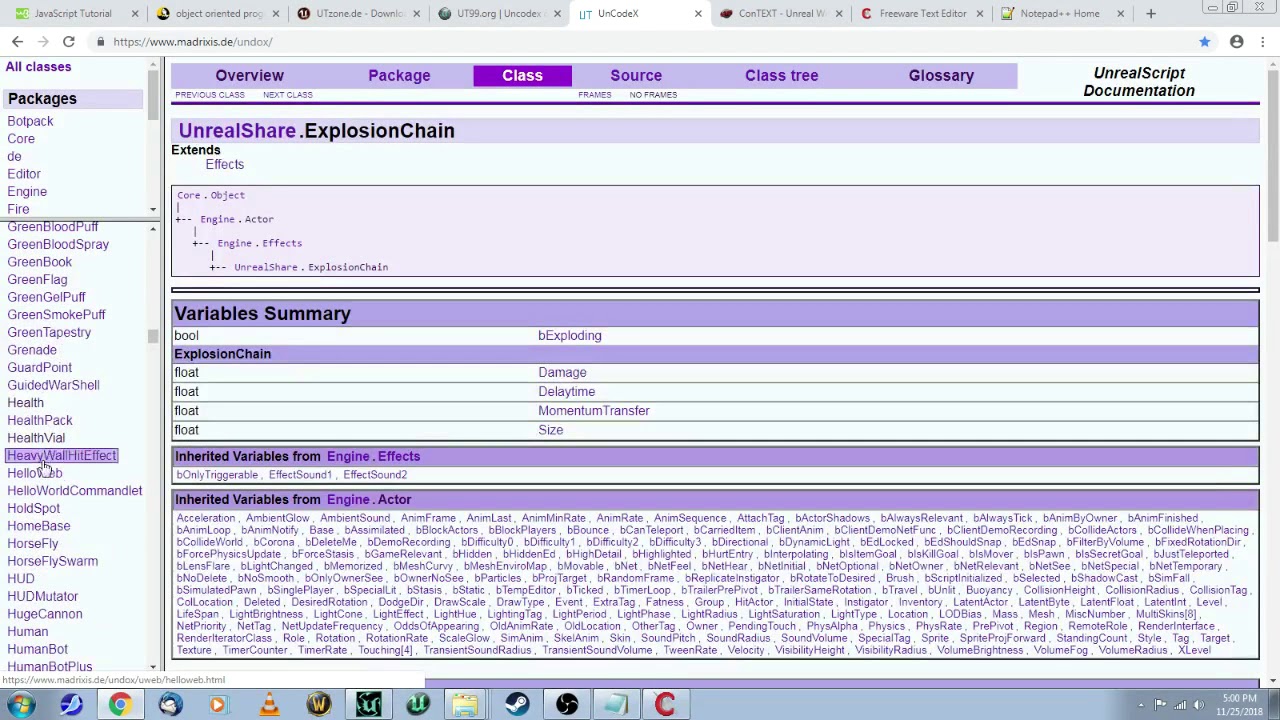This screenshot has width=1280, height=720.
Task: Open the HealthPack class
Action: tap(40, 421)
